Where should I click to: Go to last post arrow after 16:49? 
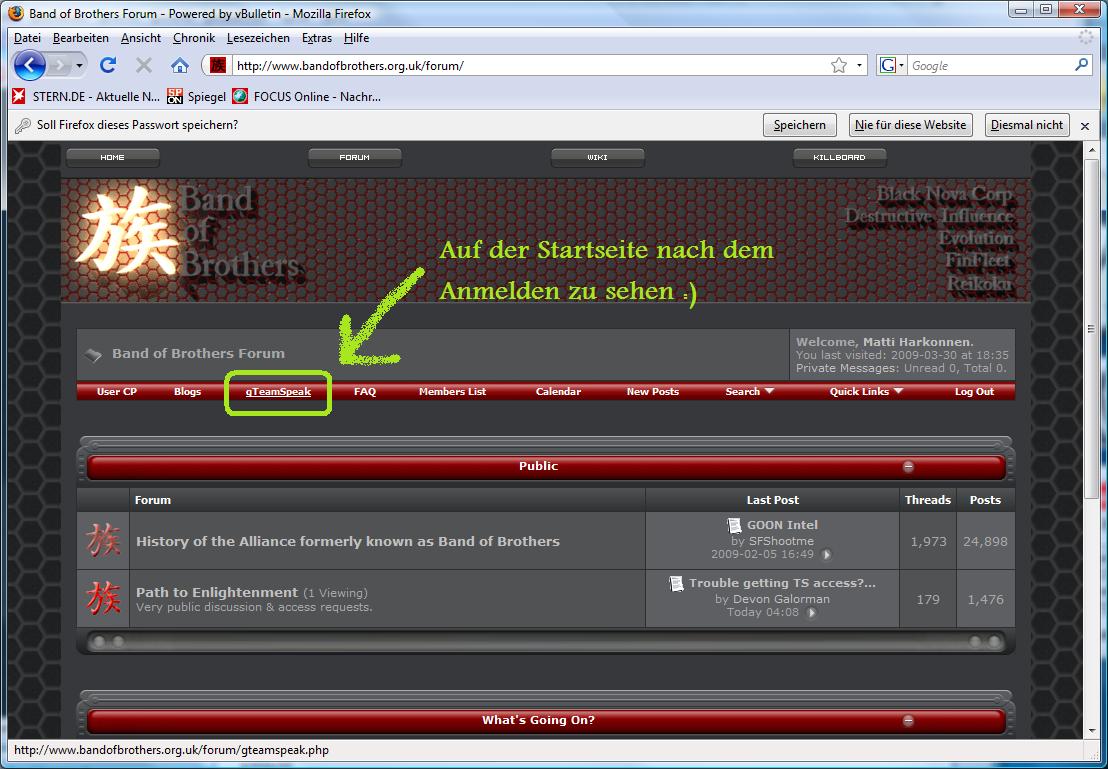click(x=827, y=555)
